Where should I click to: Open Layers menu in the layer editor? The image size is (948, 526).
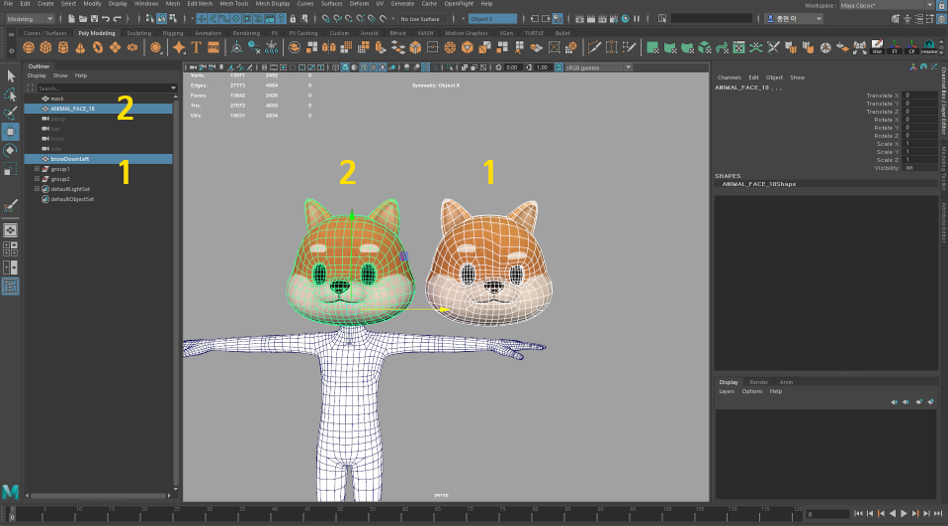point(727,391)
